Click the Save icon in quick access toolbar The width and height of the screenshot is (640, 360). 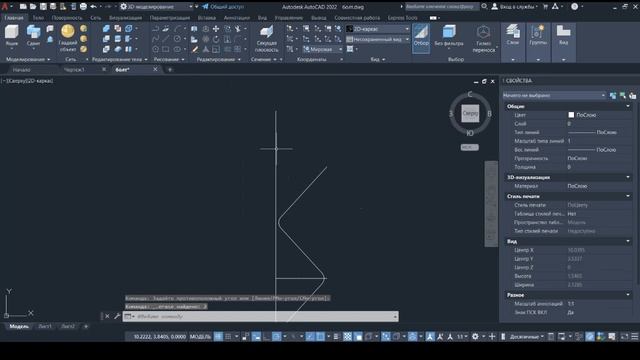click(x=43, y=7)
